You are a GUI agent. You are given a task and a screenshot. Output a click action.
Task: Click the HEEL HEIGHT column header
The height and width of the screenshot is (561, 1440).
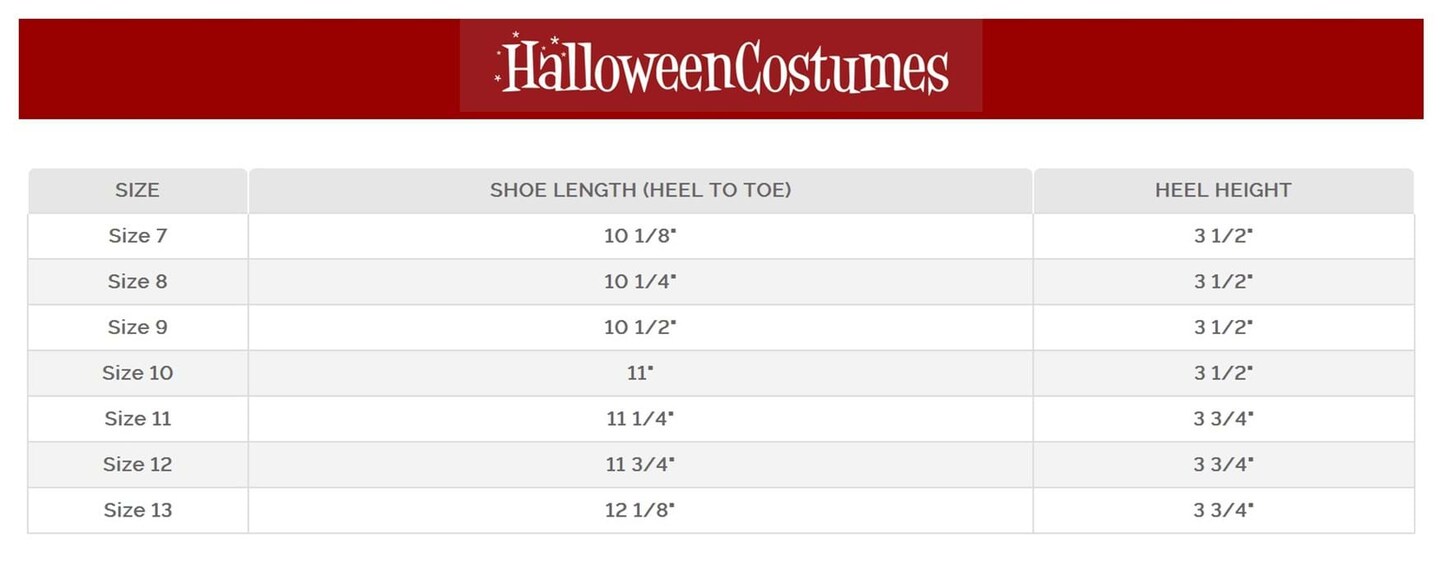[1223, 190]
